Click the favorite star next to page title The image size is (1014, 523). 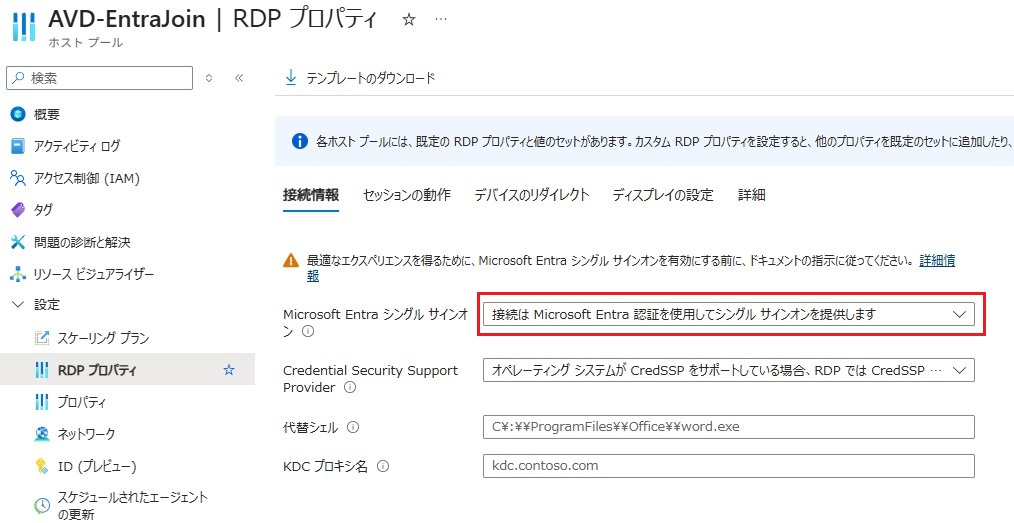[408, 20]
